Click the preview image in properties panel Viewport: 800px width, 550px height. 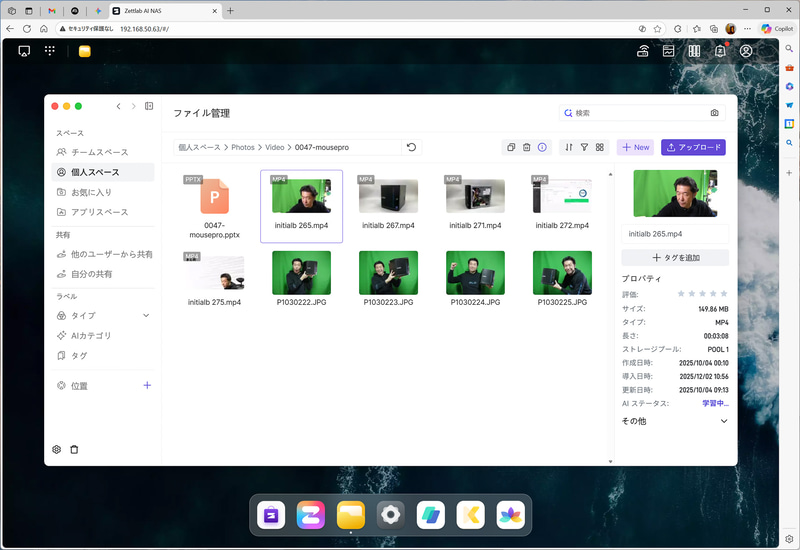click(675, 193)
